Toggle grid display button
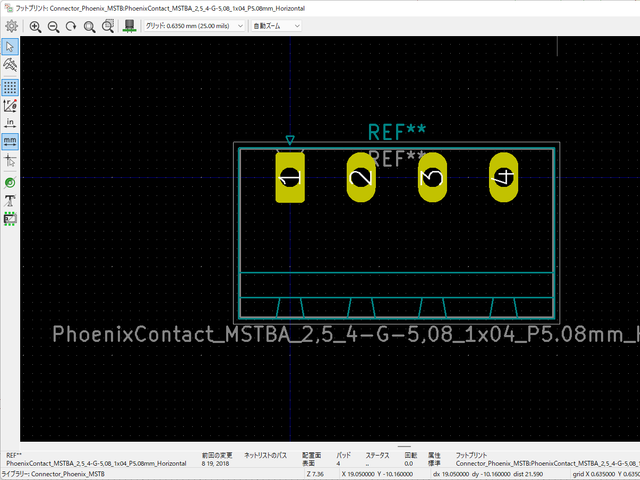 pos(10,87)
